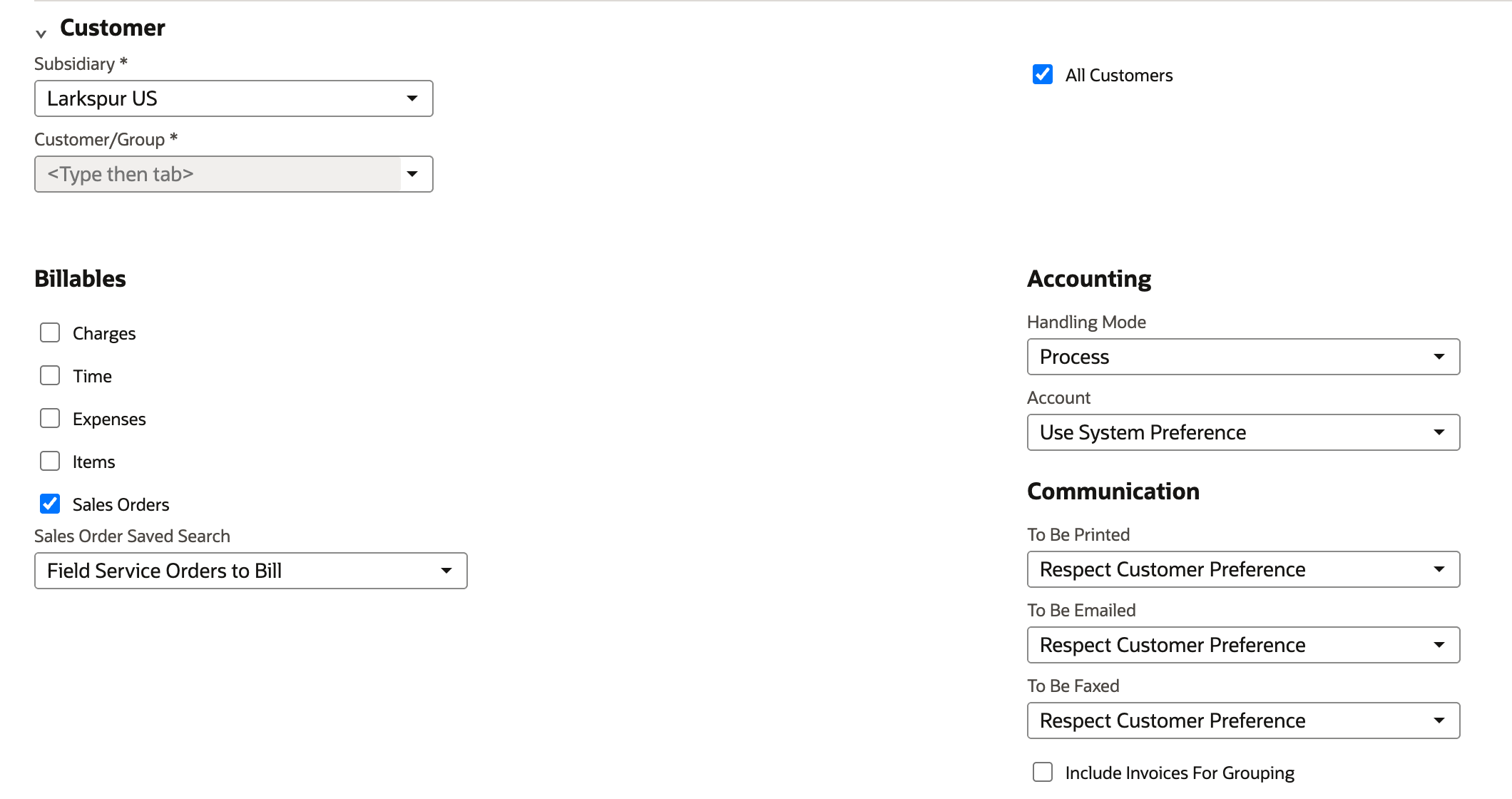Open the To Be Faxed dropdown

click(1244, 721)
